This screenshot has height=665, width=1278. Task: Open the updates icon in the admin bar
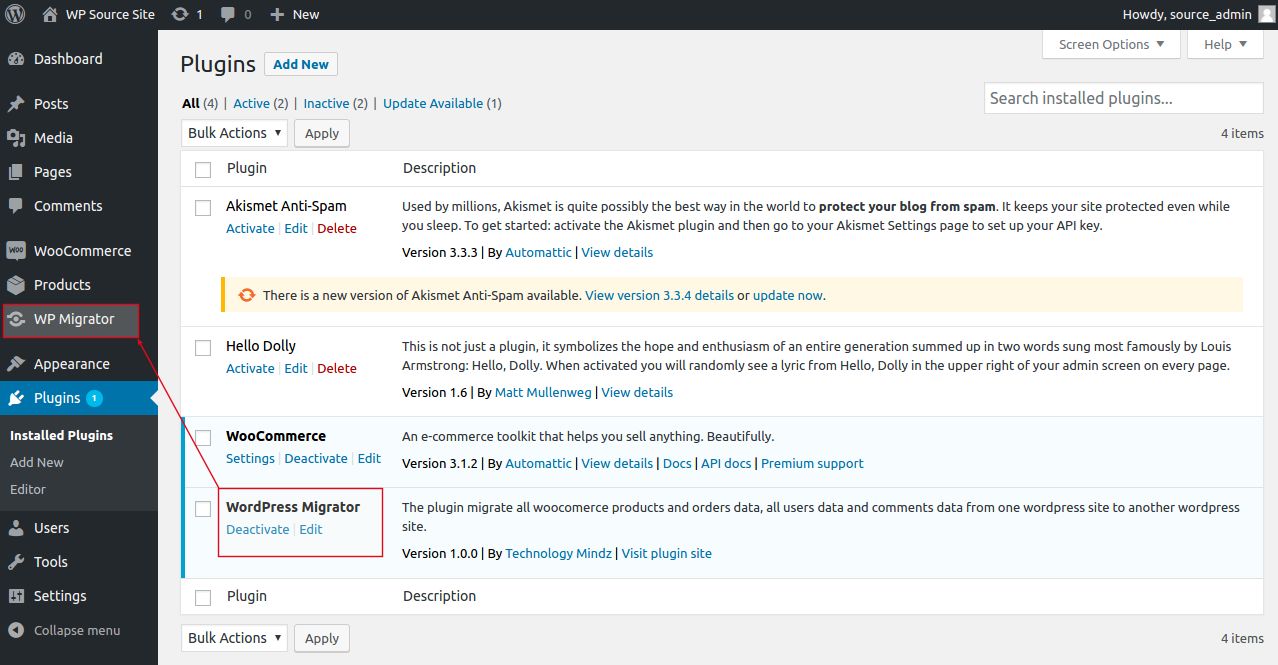(x=180, y=14)
